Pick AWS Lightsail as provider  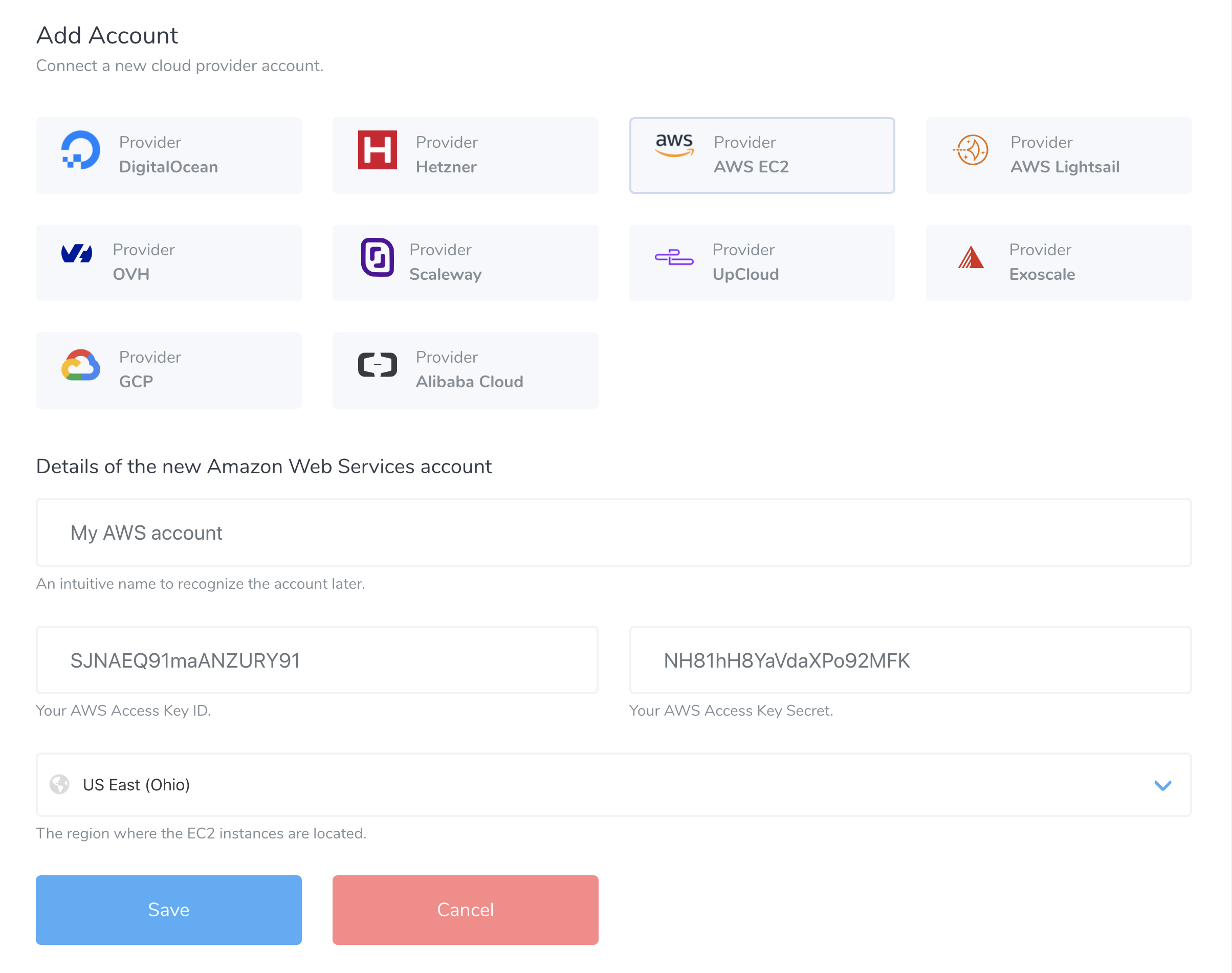tap(1059, 156)
